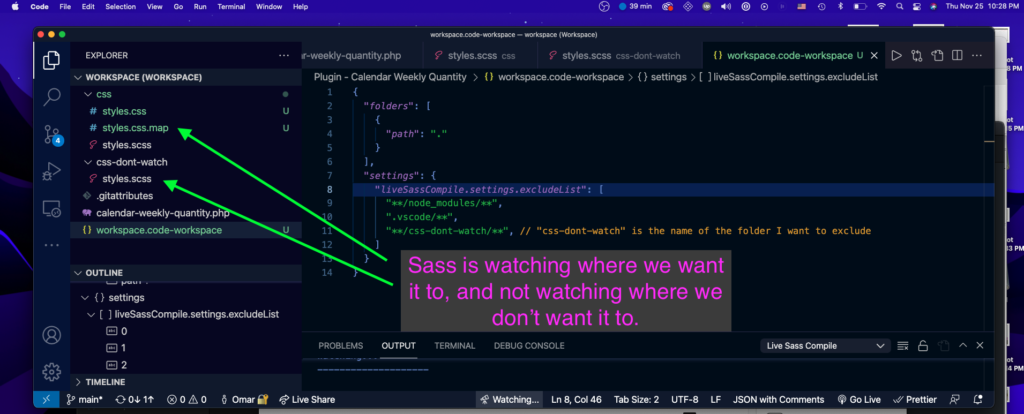The width and height of the screenshot is (1024, 414).
Task: Open notifications bell in status bar
Action: (x=978, y=400)
